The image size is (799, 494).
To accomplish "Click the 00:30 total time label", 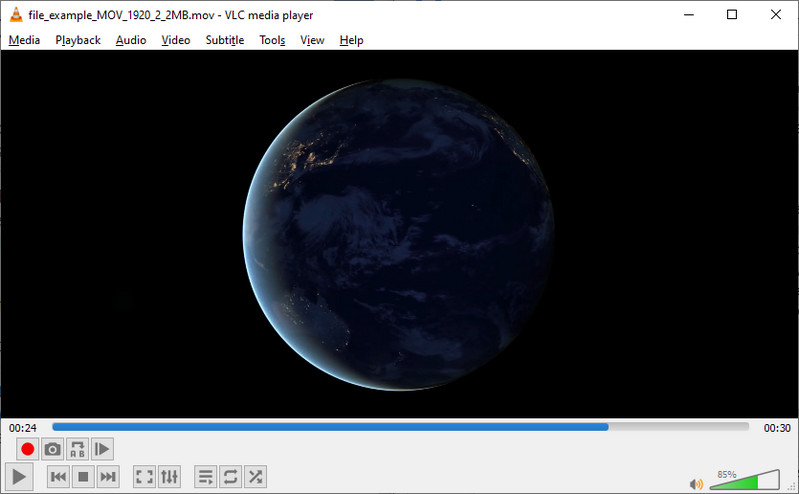I will click(x=776, y=428).
